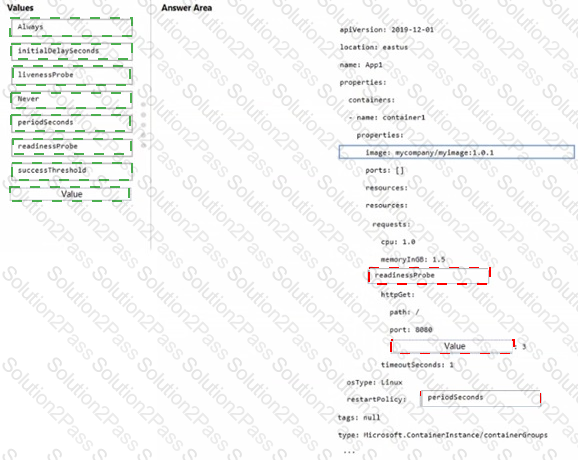Click the type Microsoft.ContainerInstance line
578x460 pixels.
coord(443,435)
